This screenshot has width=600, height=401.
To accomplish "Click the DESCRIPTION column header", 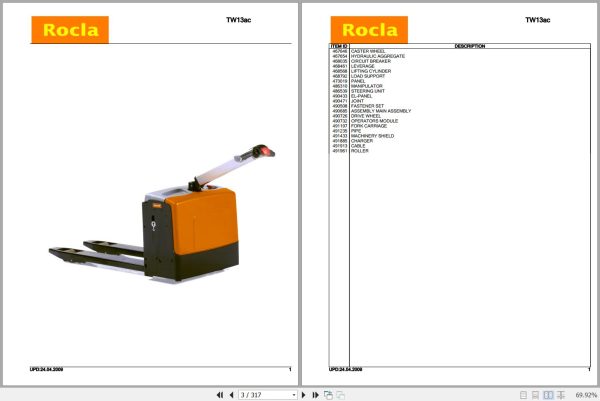I will coord(470,46).
